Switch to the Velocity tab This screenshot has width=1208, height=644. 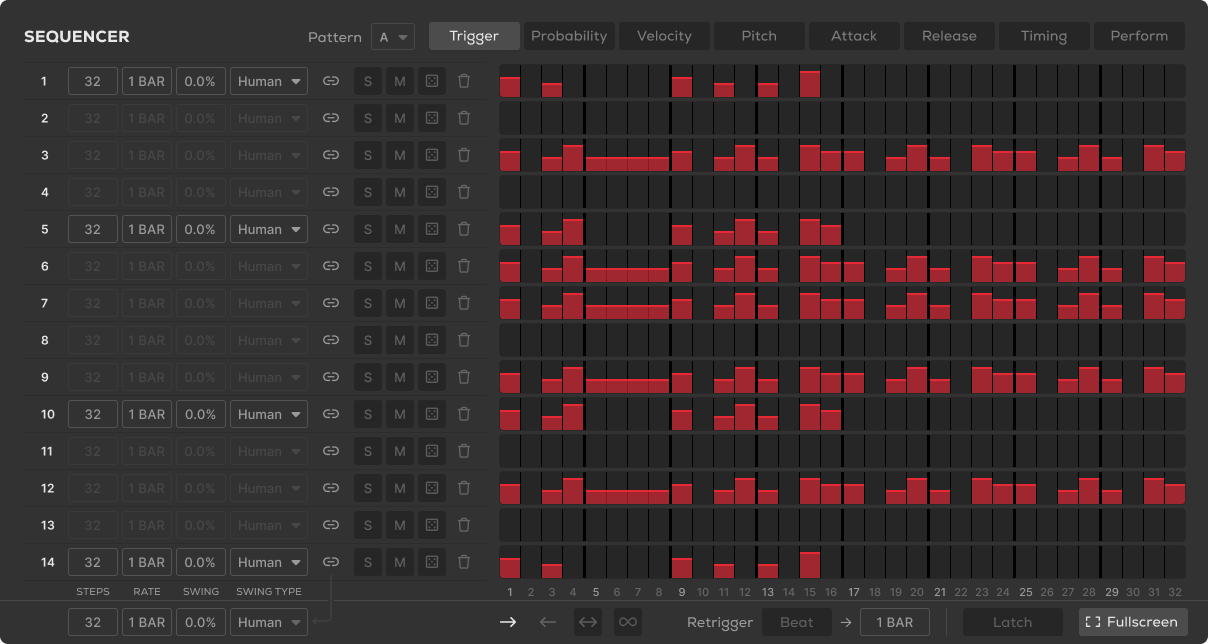coord(664,36)
